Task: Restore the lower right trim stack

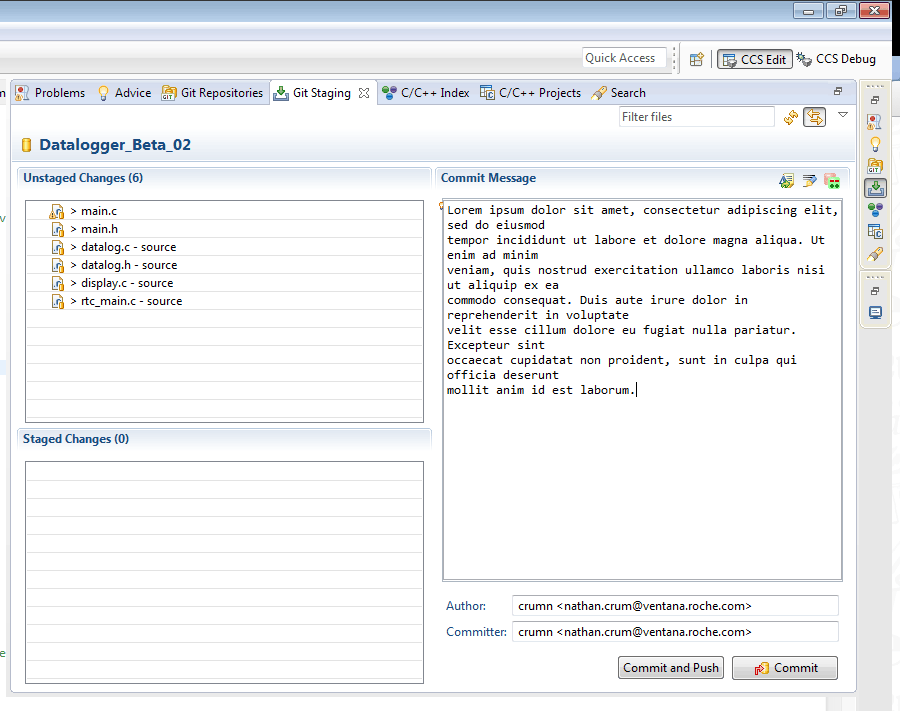Action: (875, 291)
